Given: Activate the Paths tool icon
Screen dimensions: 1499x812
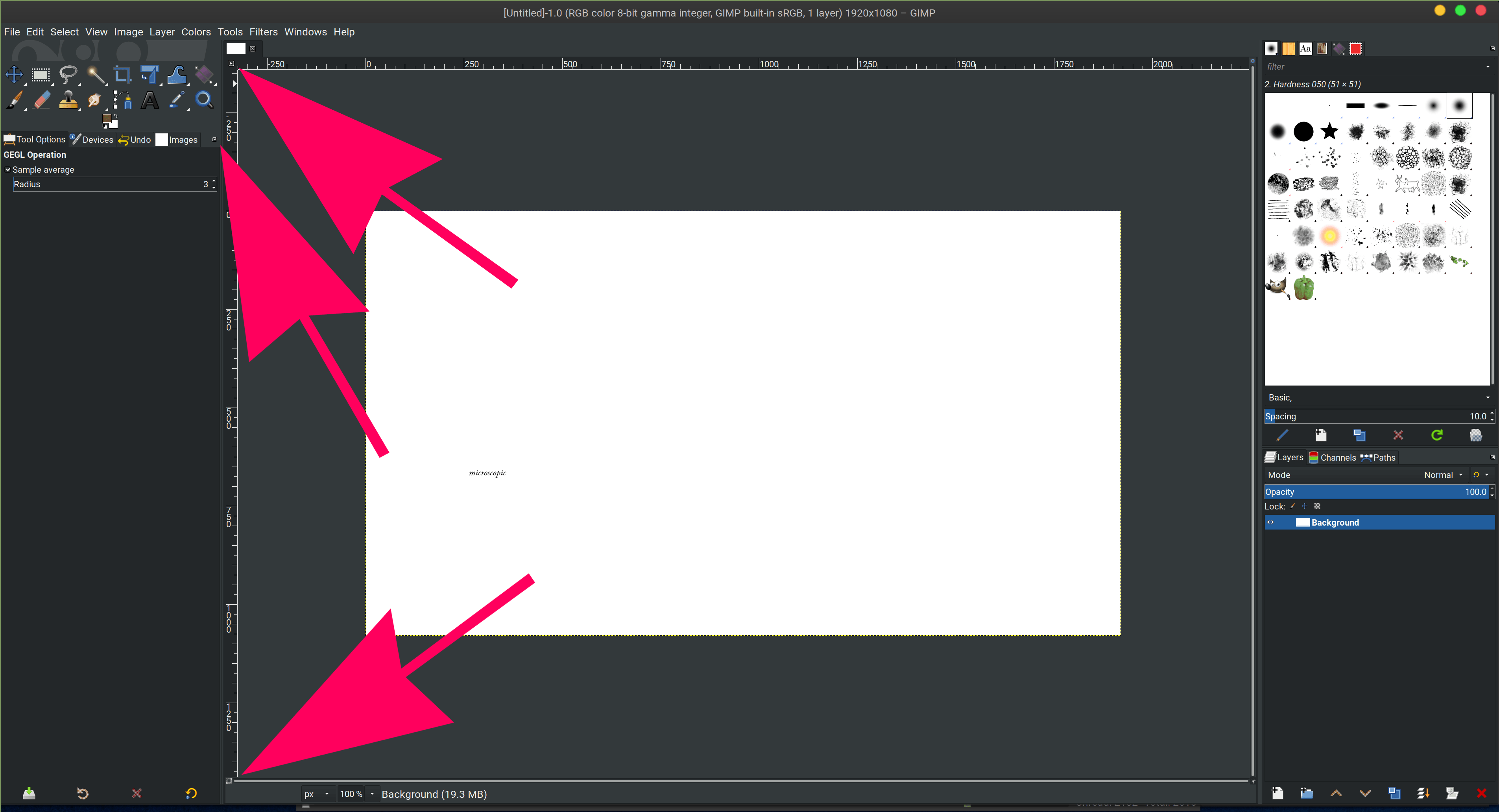Looking at the screenshot, I should click(x=122, y=101).
